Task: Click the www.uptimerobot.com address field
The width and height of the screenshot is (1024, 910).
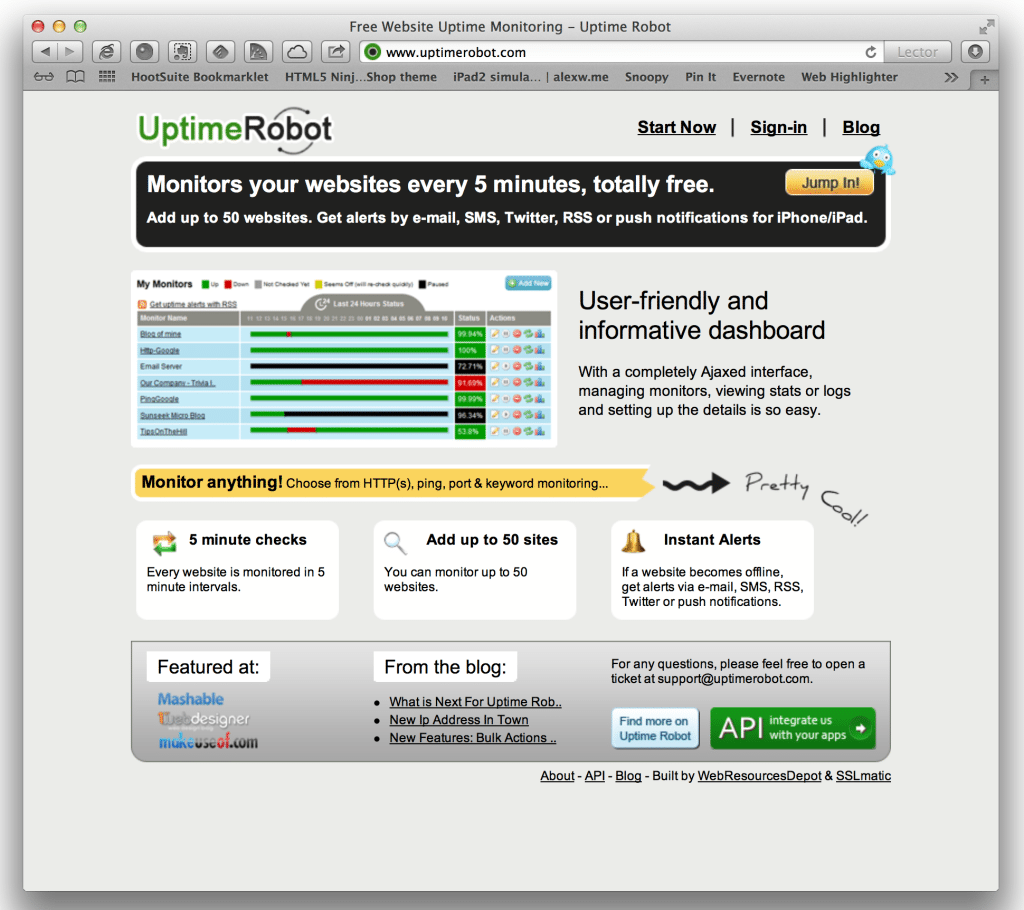Action: 620,52
